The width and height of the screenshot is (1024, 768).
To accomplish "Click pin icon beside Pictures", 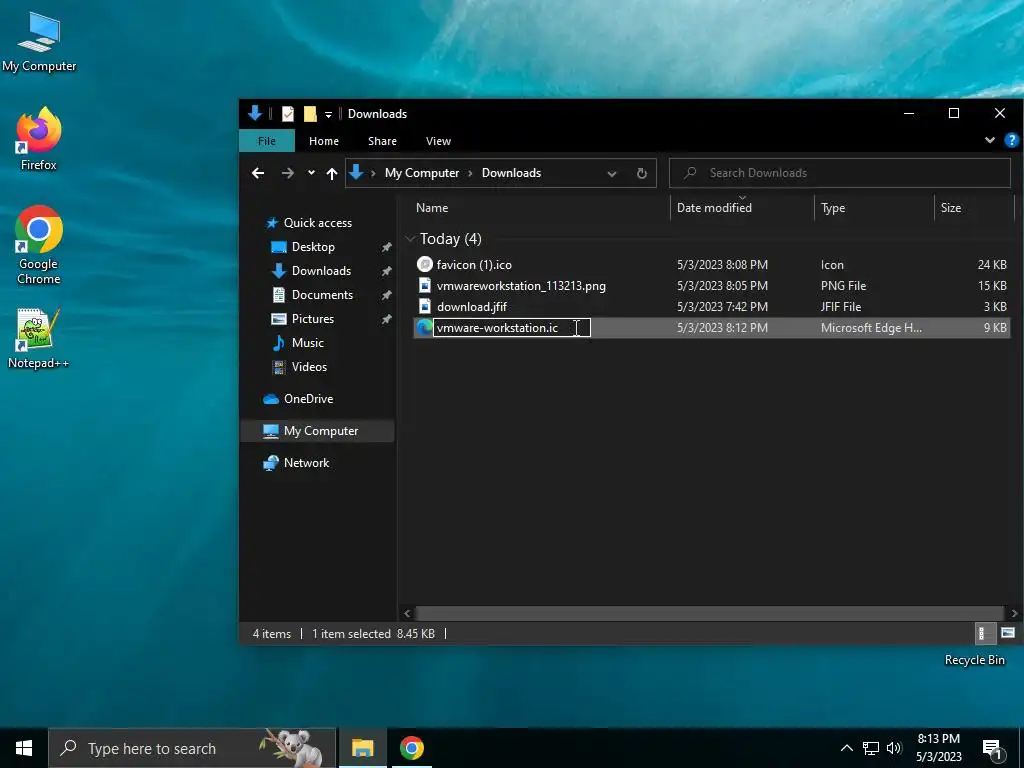I will pos(387,319).
